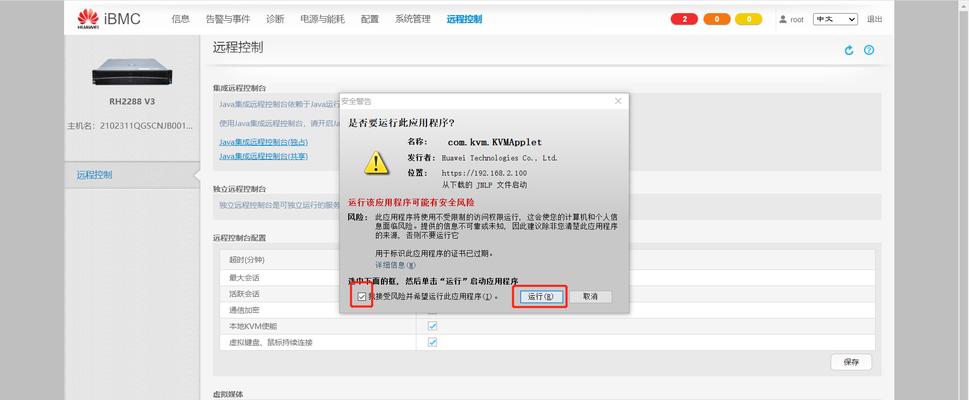Image resolution: width=969 pixels, height=400 pixels.
Task: Click the https://192.168.2.100 location text
Action: pos(484,173)
